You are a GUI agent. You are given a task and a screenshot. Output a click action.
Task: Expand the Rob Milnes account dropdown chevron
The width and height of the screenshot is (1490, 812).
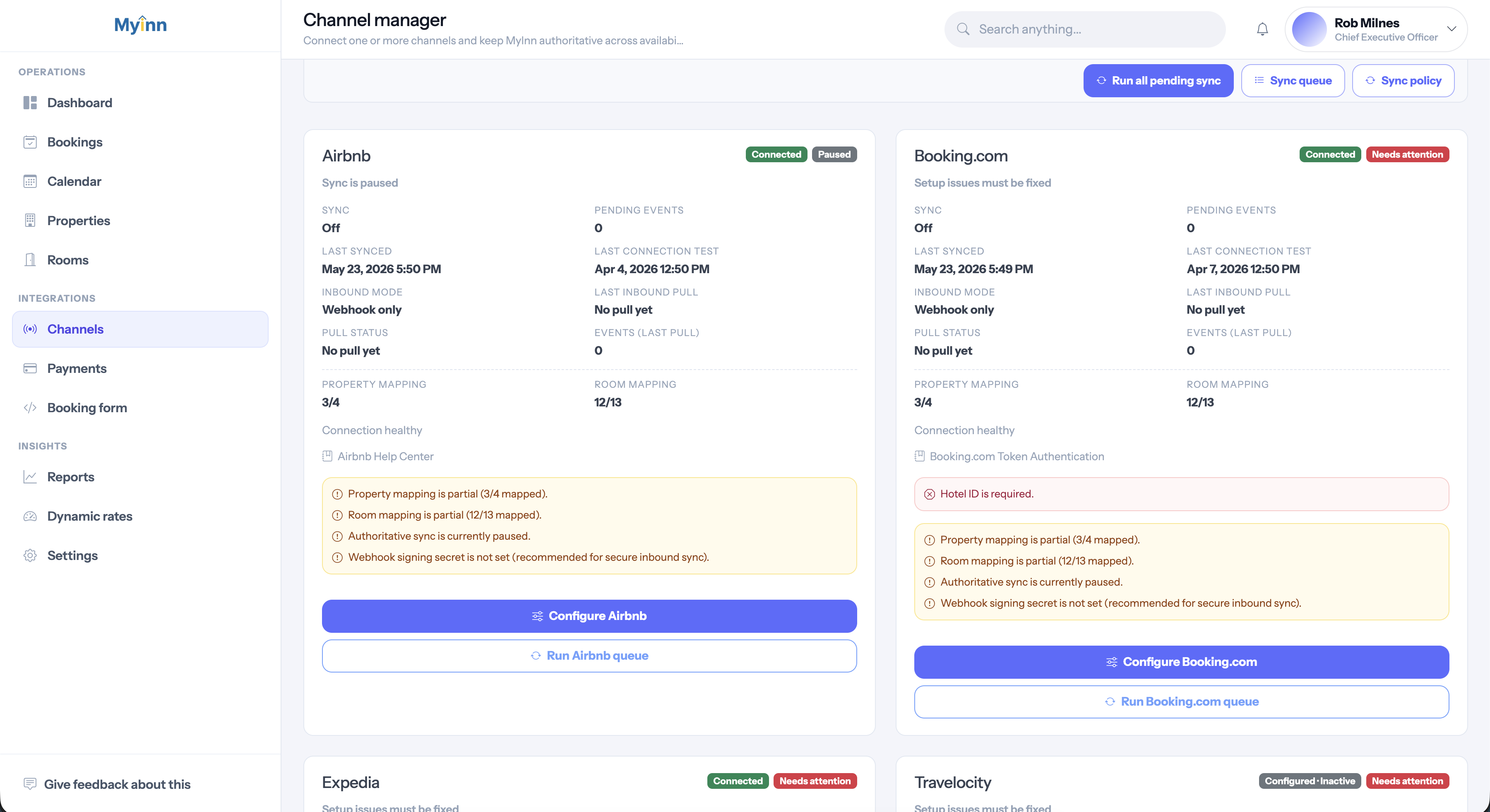[x=1451, y=29]
